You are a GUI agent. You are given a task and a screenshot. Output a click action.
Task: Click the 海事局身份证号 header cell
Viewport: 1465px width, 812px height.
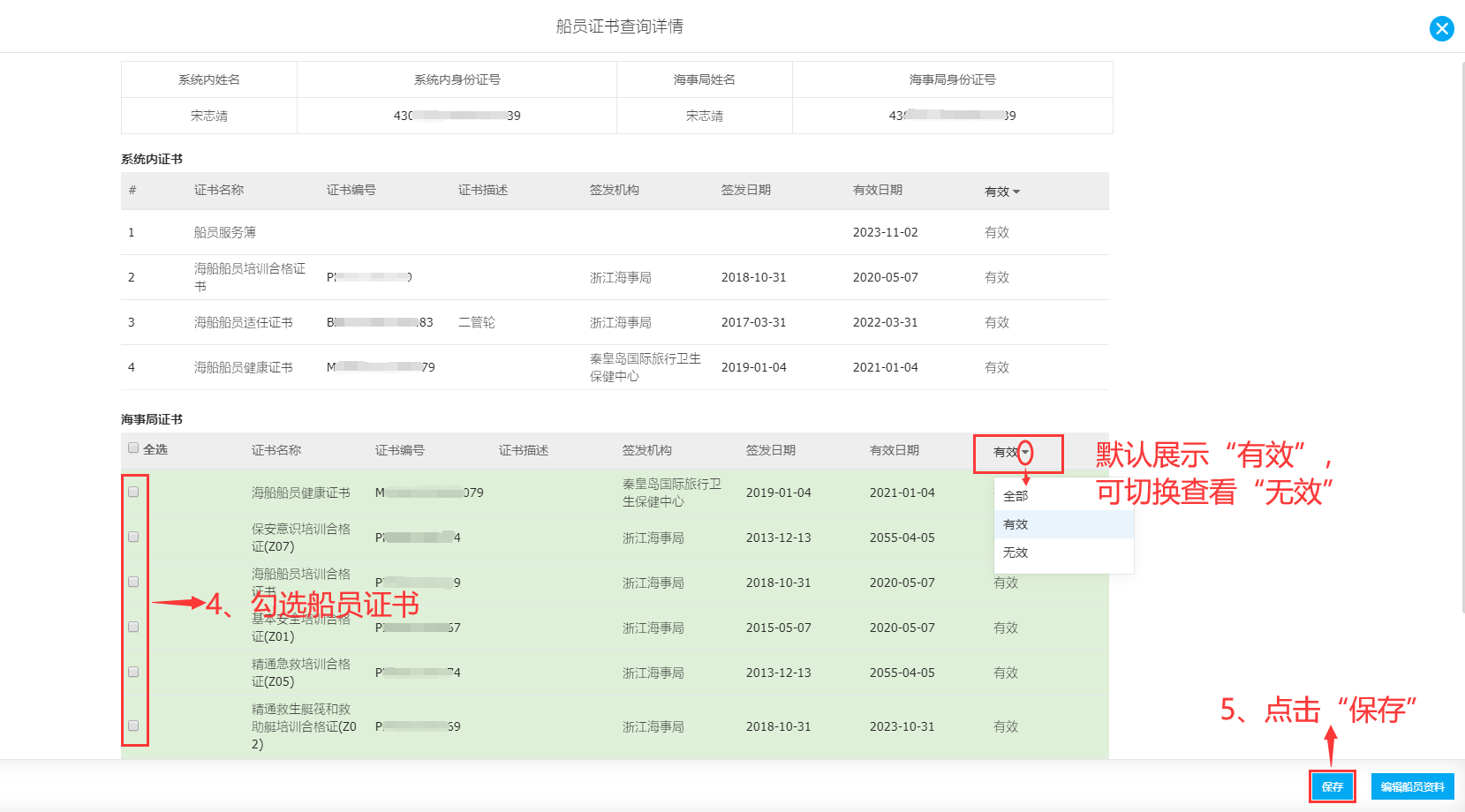(953, 79)
